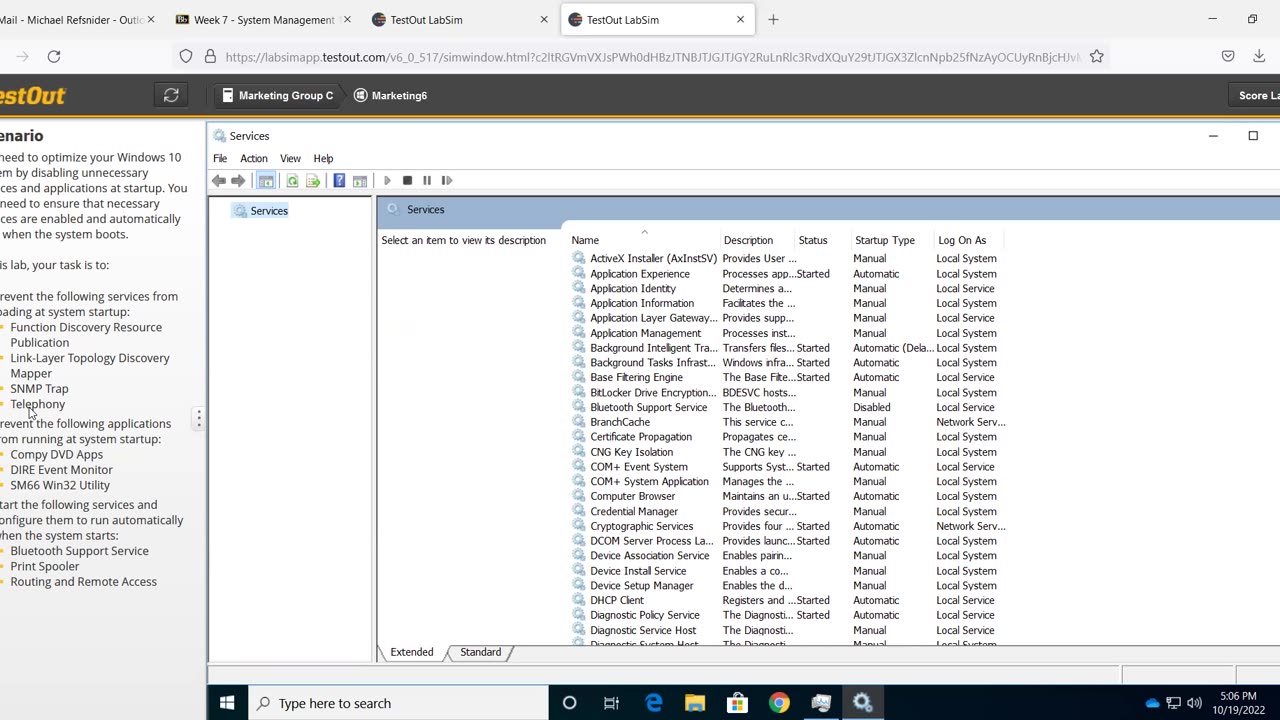Toggle the Show/Hide Console Tree toolbar icon
This screenshot has width=1280, height=720.
coord(266,181)
